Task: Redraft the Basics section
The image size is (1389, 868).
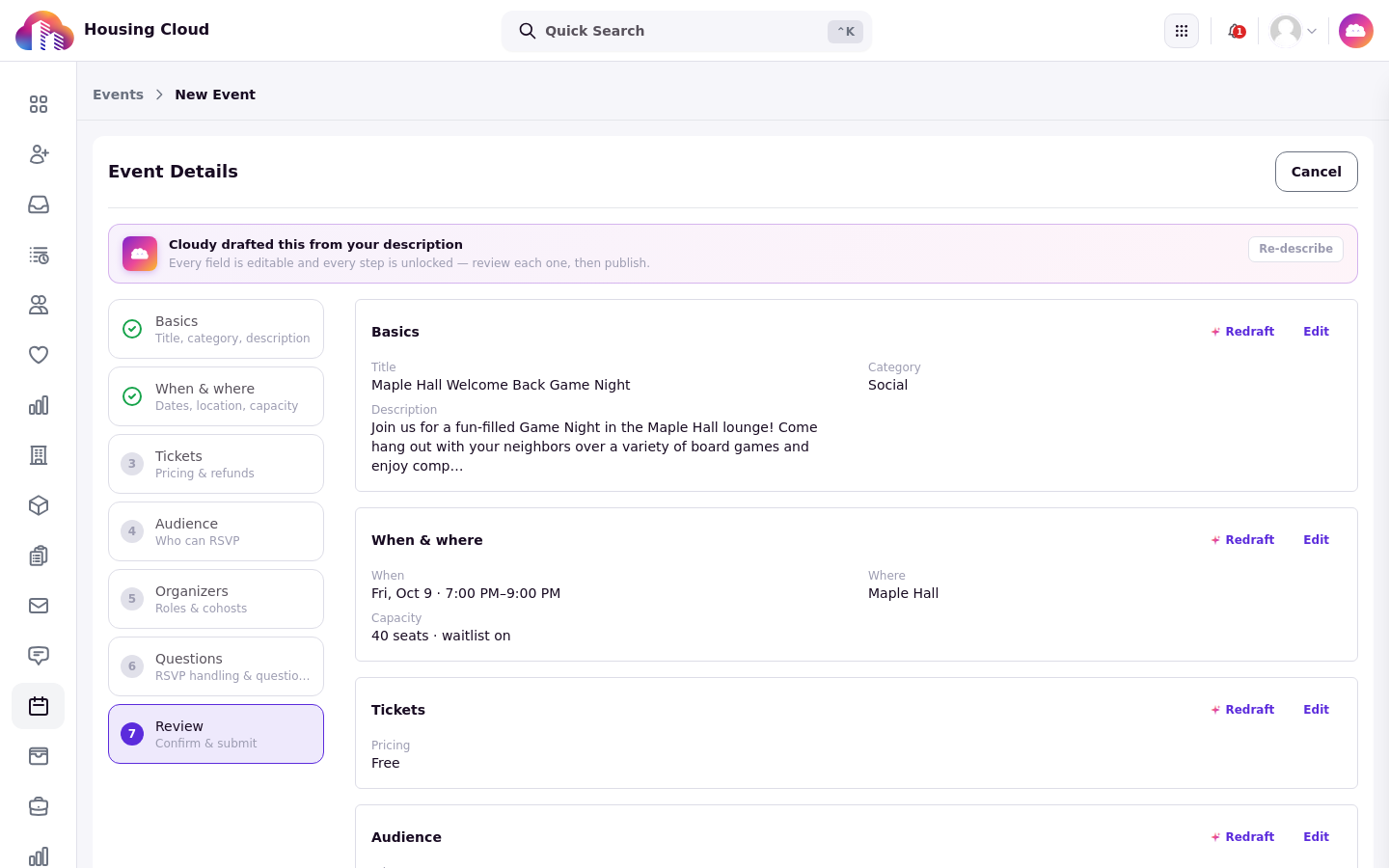Action: [x=1242, y=332]
